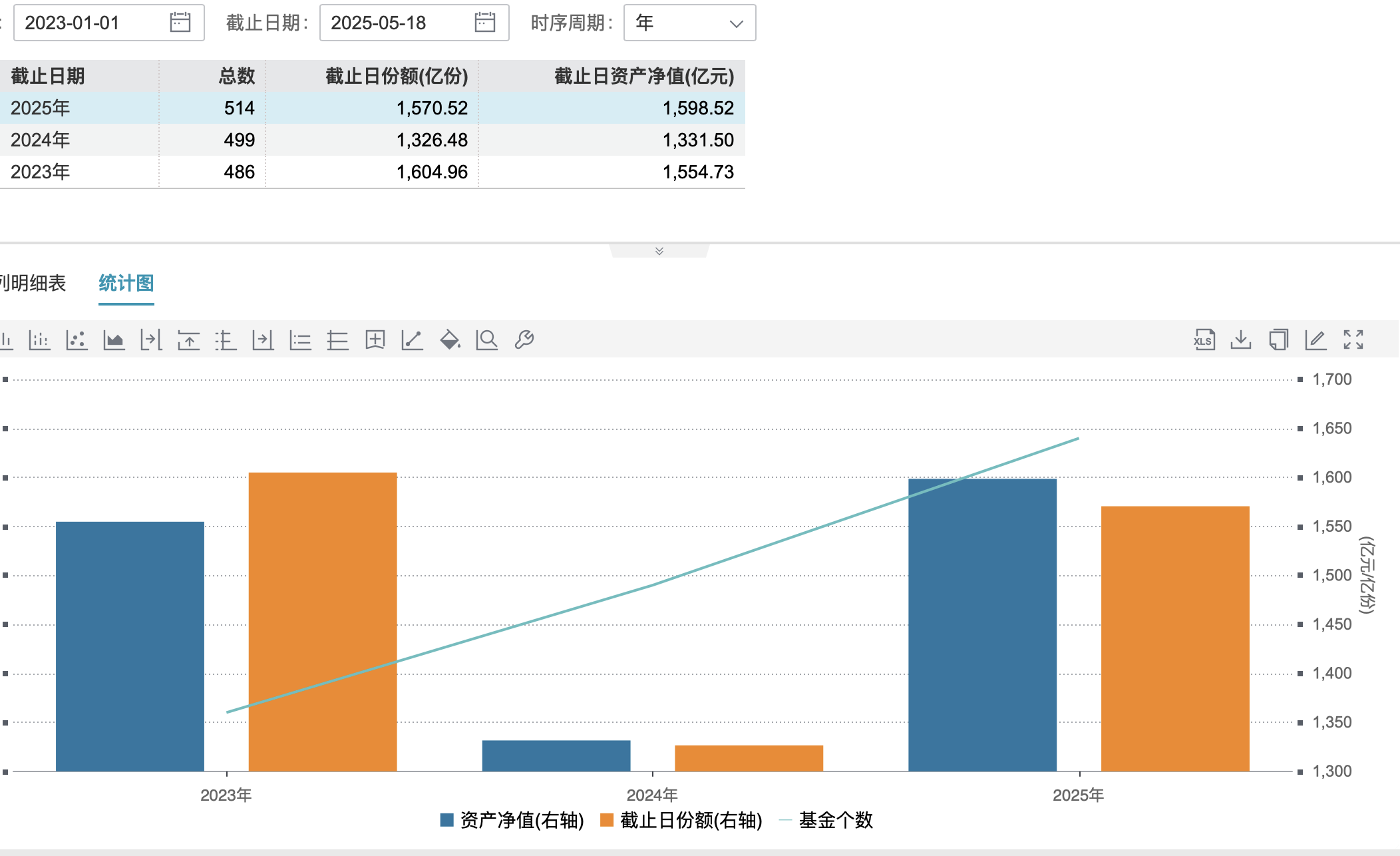This screenshot has height=856, width=1400.
Task: Open the 列明细表 tab
Action: pos(32,283)
